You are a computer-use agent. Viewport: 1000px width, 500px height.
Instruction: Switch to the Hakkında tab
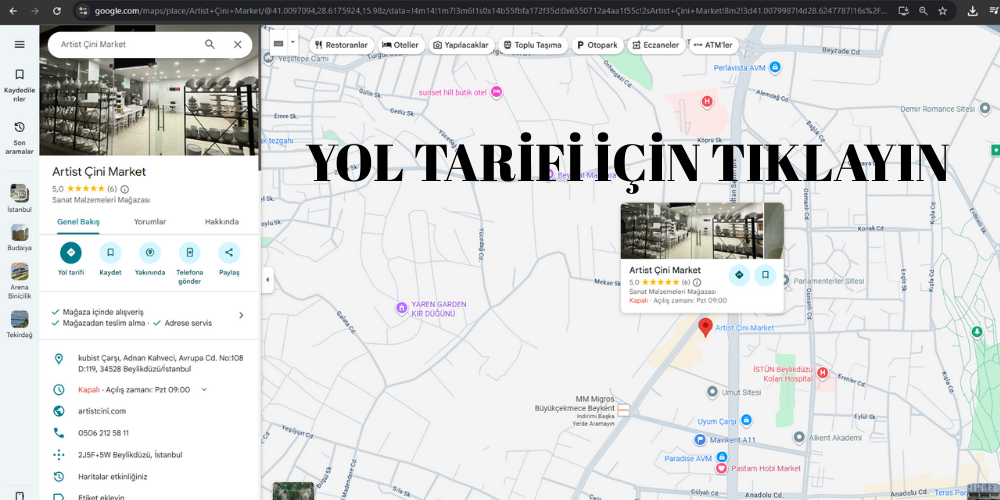tap(221, 222)
